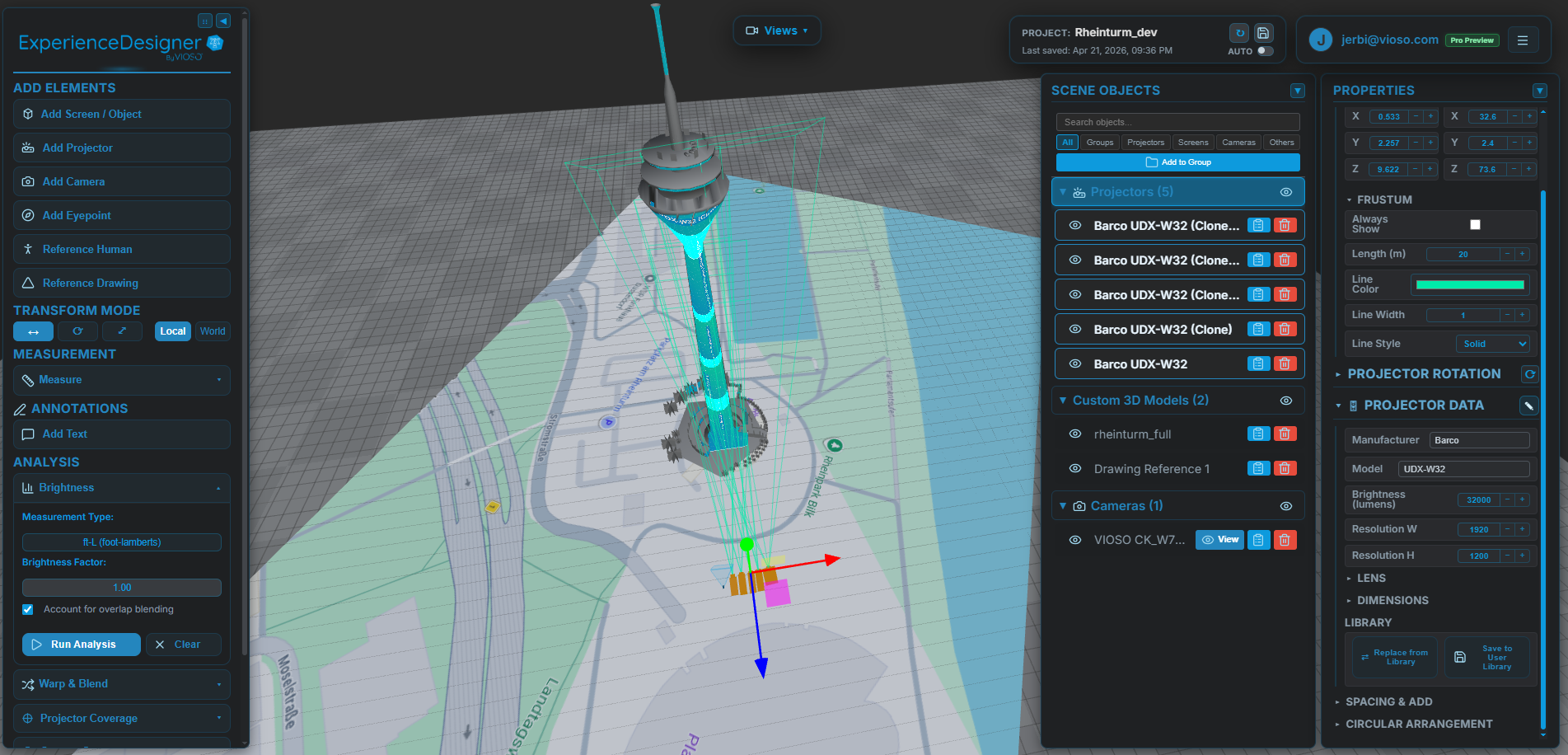
Task: Expand the Warp & Blend panel
Action: (121, 683)
